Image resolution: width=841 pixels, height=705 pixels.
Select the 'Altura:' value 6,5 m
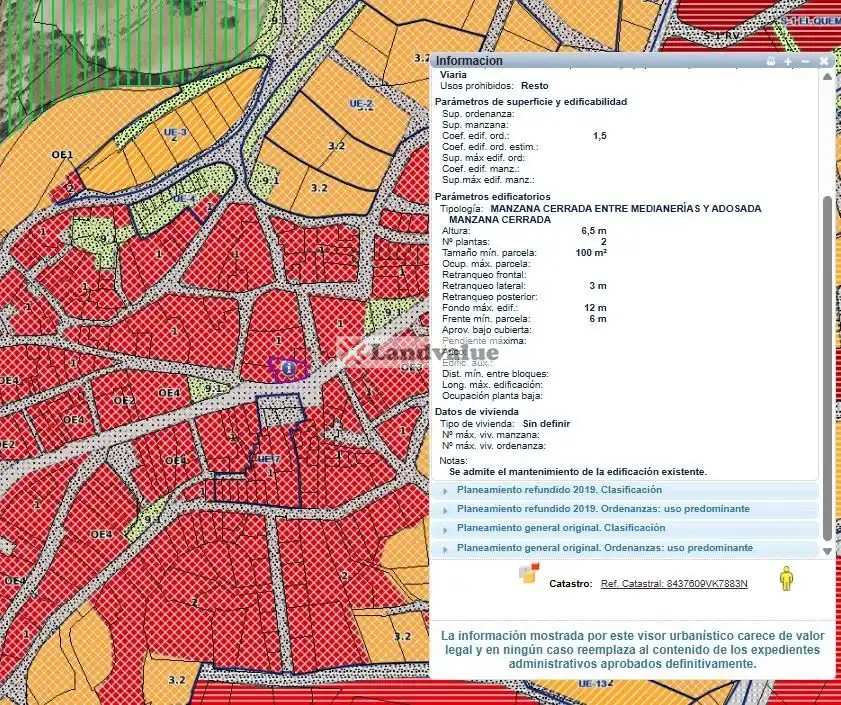[x=594, y=231]
